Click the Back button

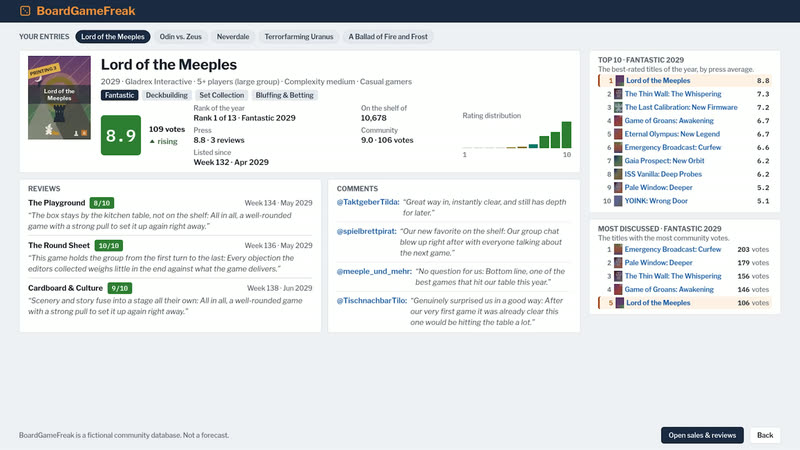(x=765, y=435)
